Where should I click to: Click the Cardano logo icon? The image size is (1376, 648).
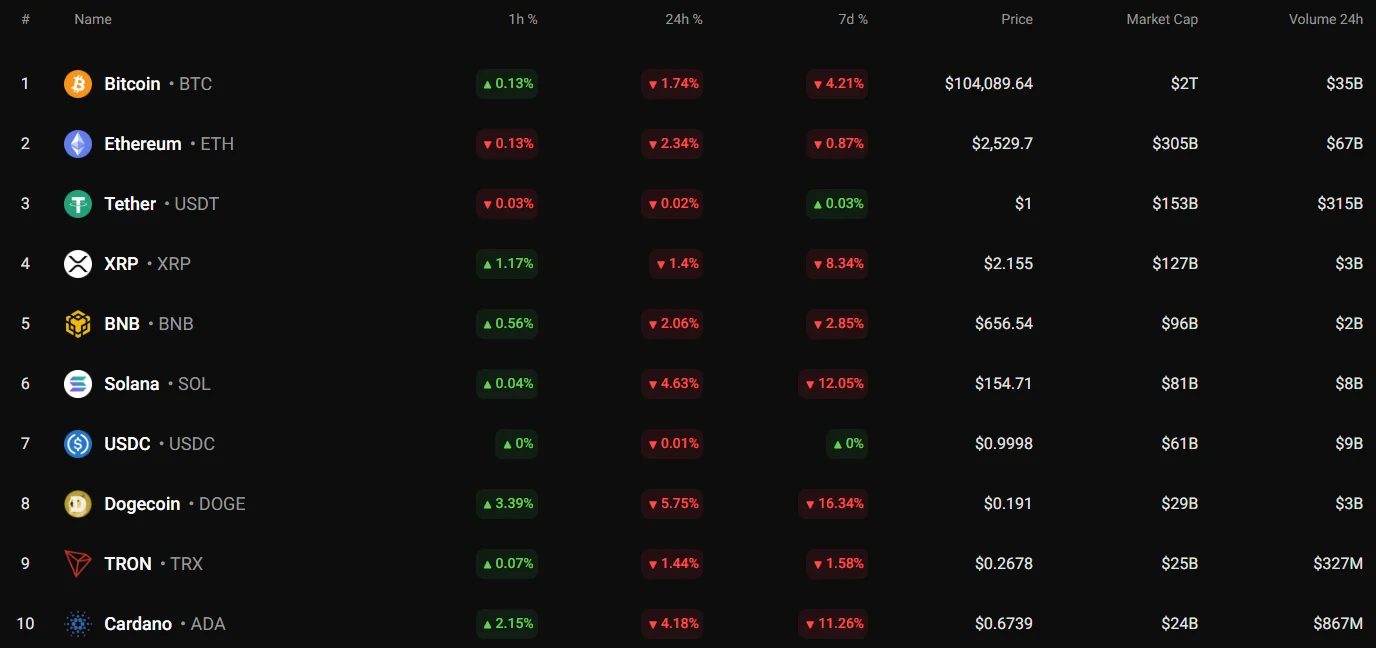pyautogui.click(x=78, y=624)
